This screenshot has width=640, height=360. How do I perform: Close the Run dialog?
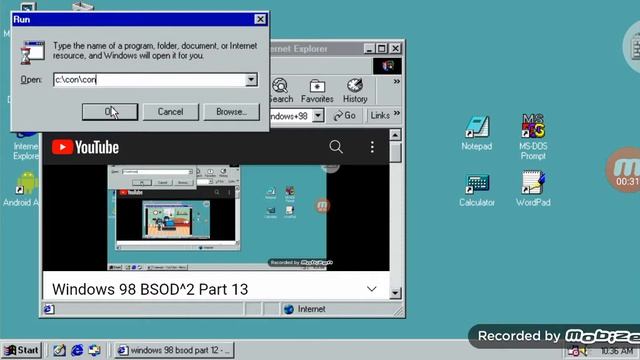260,19
